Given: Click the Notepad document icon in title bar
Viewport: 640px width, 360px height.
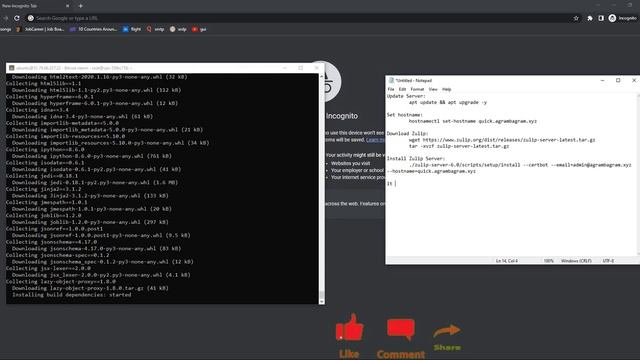Looking at the screenshot, I should [x=391, y=80].
